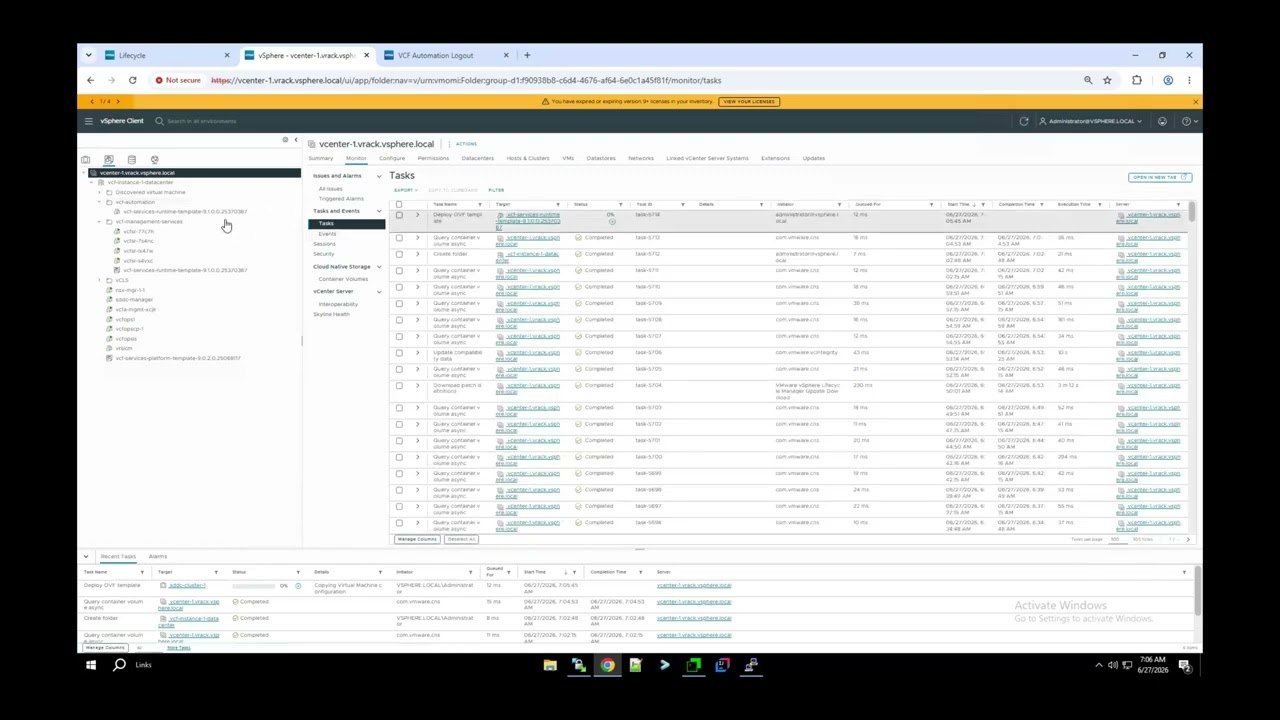
Task: Open the vSphere Client hamburger menu
Action: pos(88,121)
